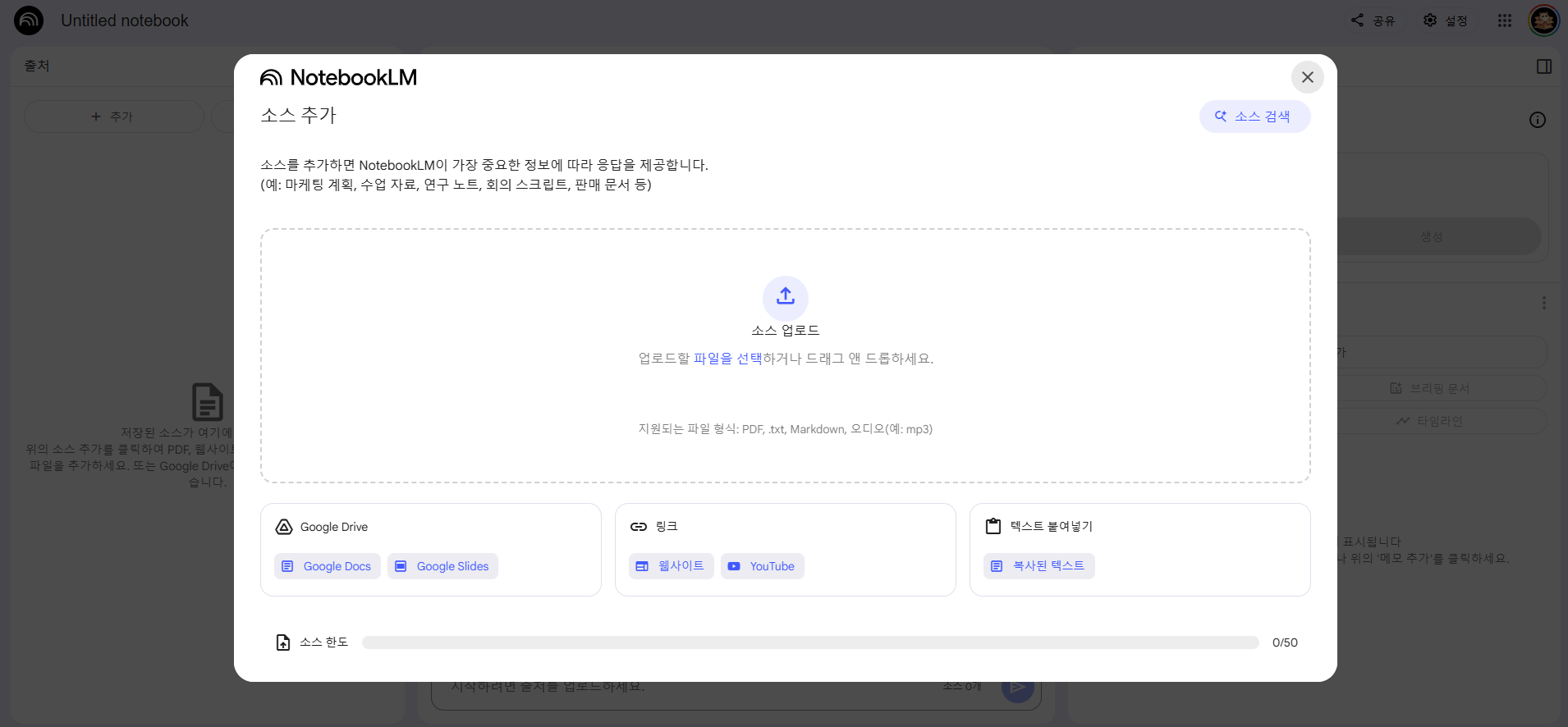
Task: Click the 소스 검색 button
Action: [x=1254, y=117]
